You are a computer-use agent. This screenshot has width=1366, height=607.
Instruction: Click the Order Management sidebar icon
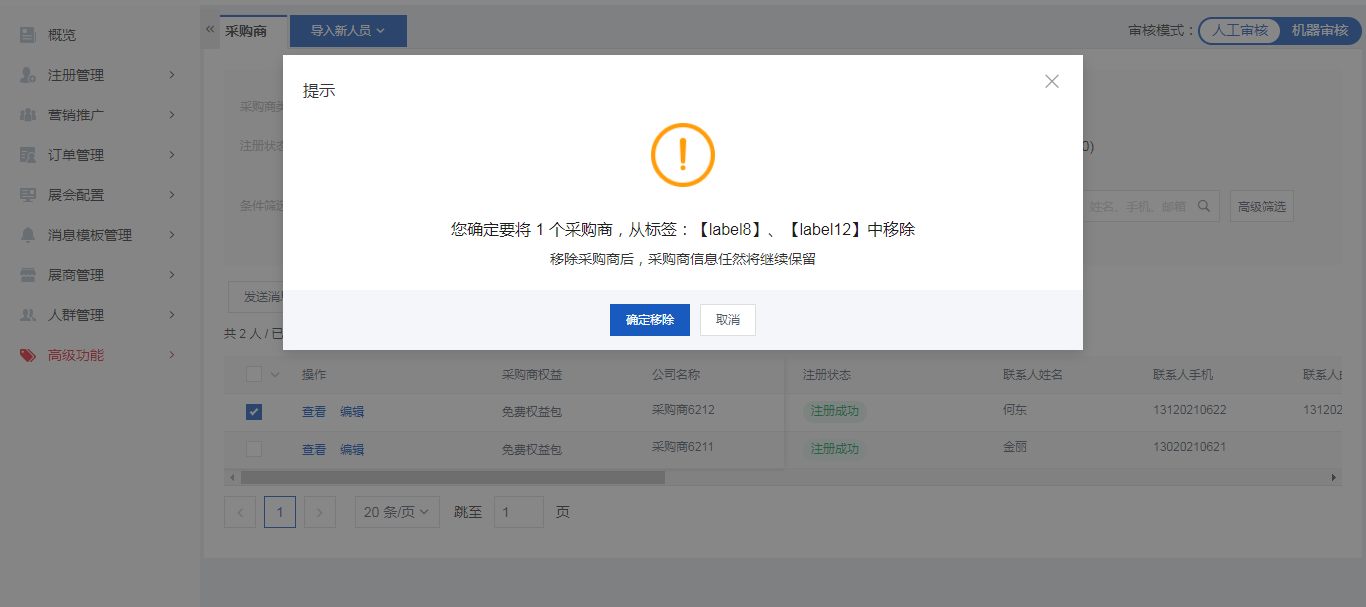[x=28, y=155]
